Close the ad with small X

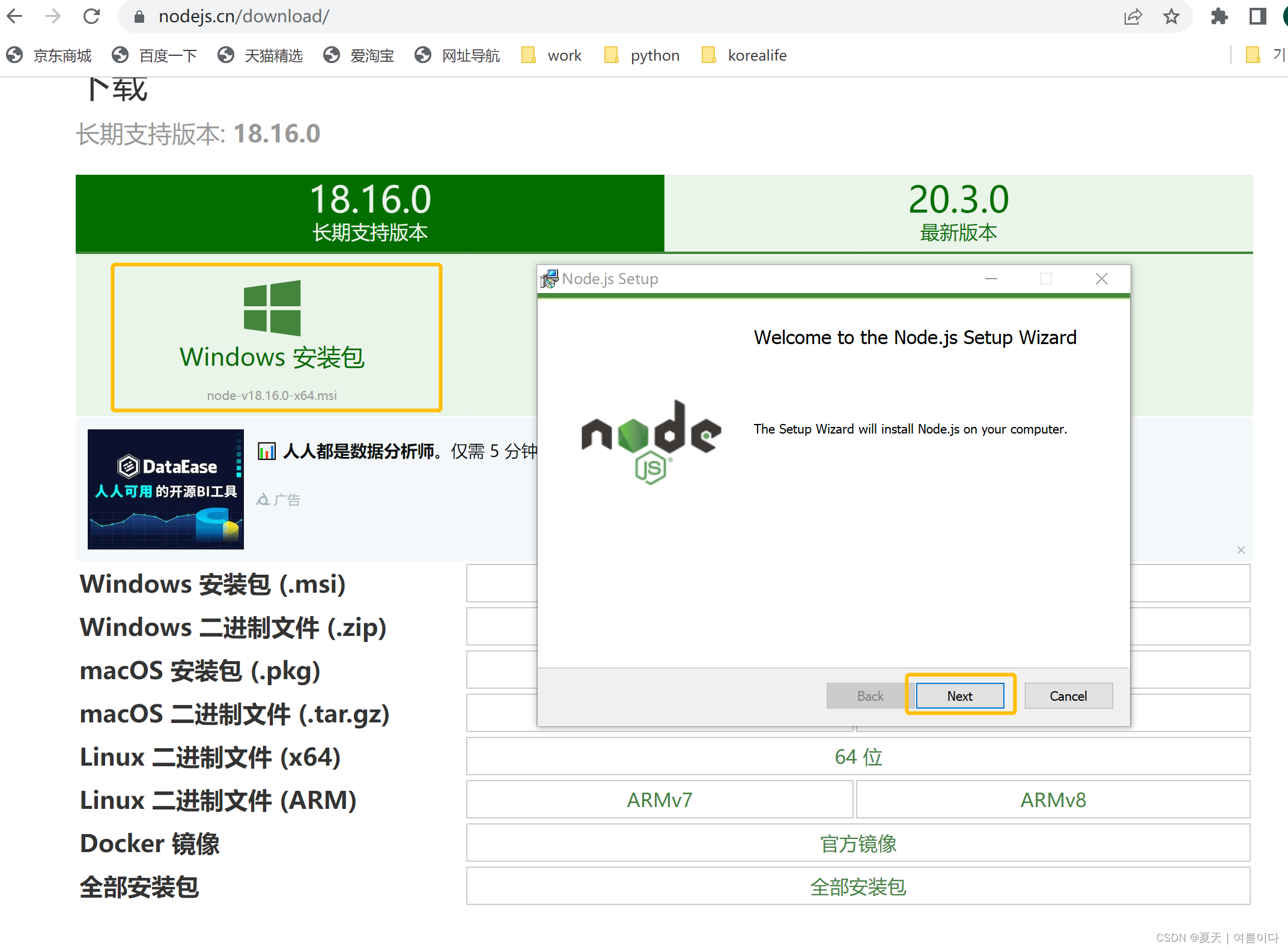click(x=1241, y=550)
